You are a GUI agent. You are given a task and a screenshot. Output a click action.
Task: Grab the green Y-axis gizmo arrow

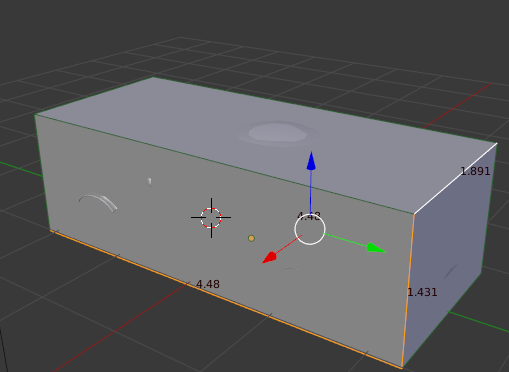[376, 248]
